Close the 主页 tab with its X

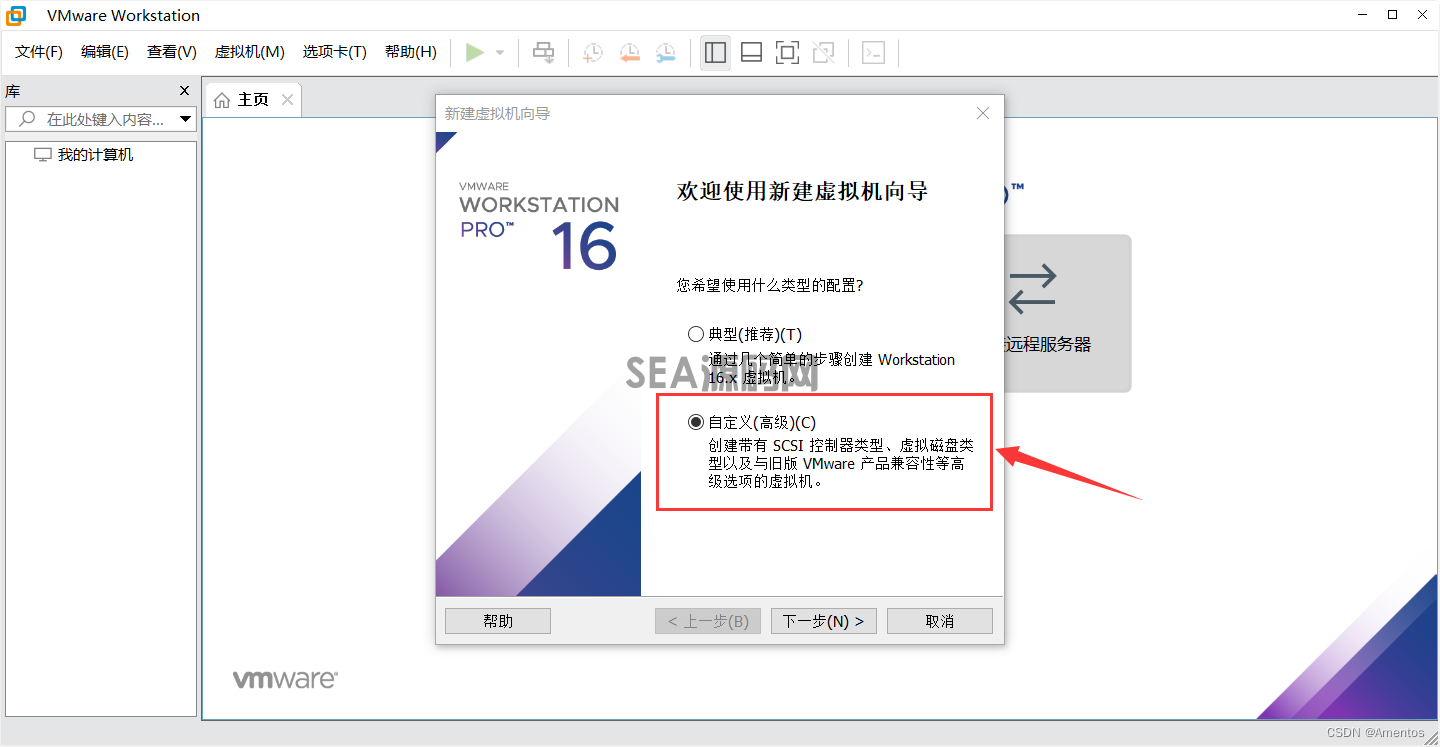pos(287,100)
